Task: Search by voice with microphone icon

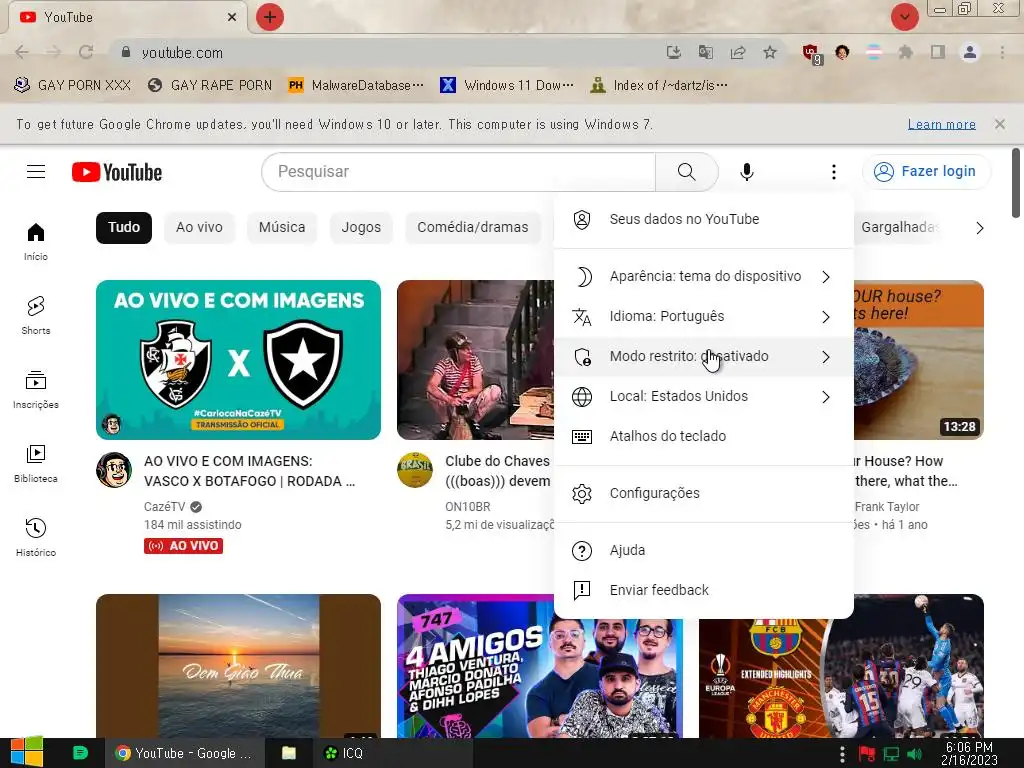Action: 746,172
